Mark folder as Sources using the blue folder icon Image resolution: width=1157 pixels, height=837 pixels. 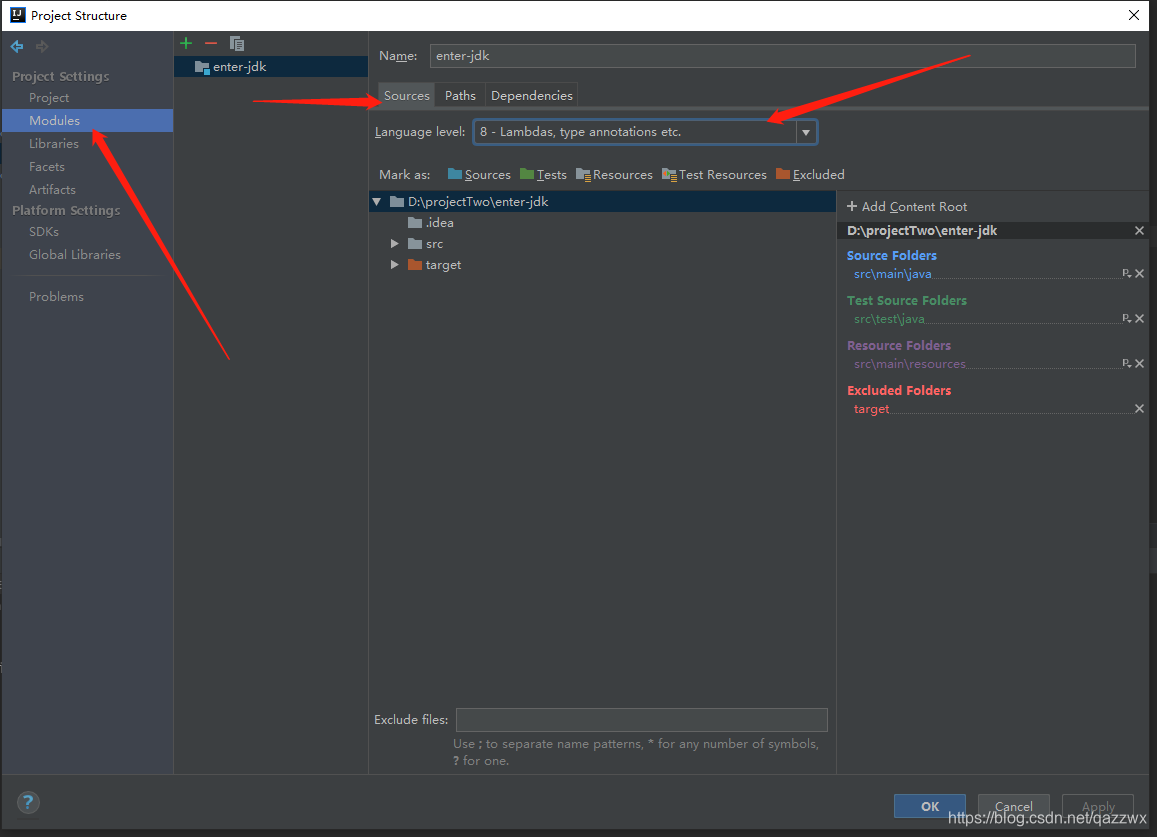pos(456,174)
